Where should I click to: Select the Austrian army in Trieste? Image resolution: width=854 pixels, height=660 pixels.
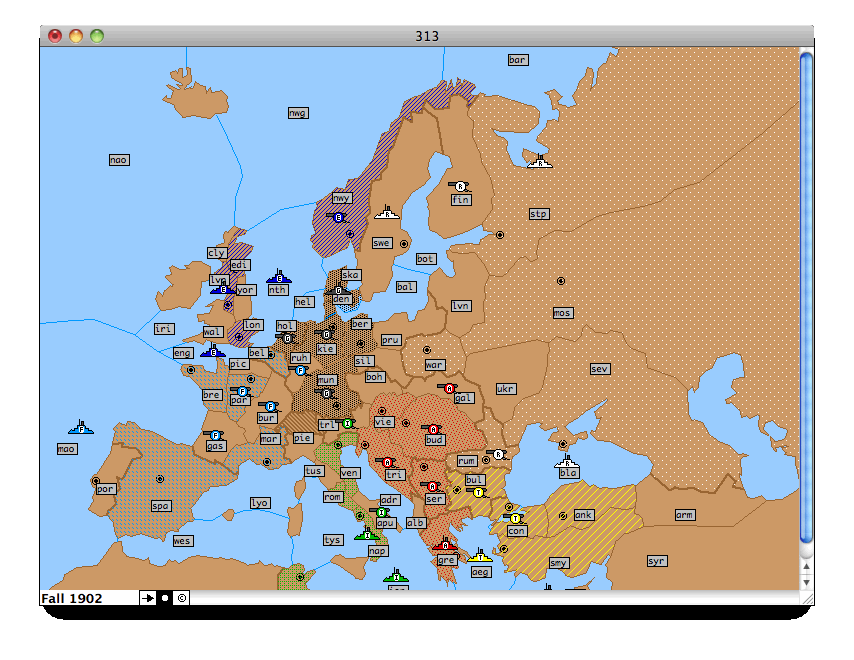(387, 462)
